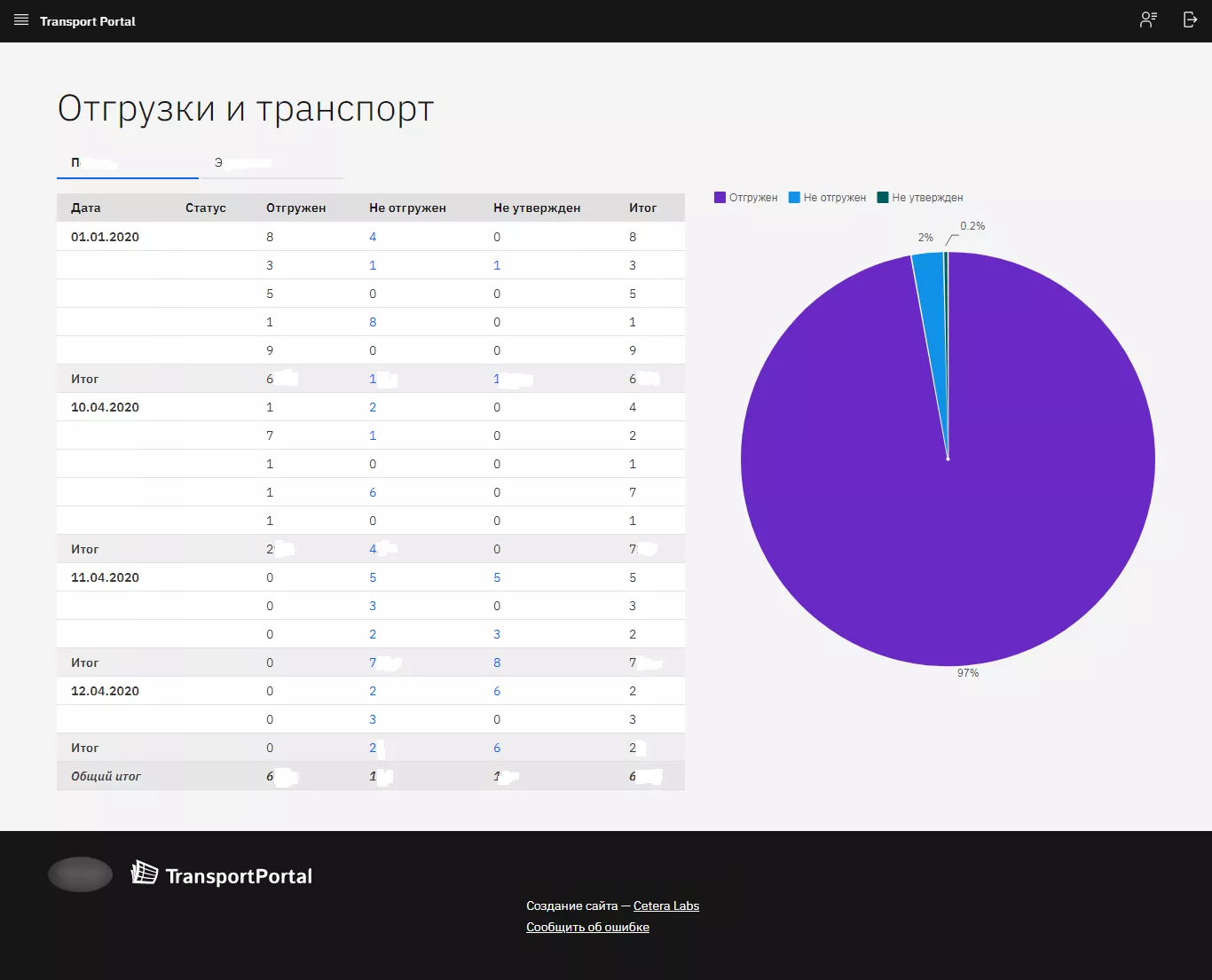Open the blue "4" link for 01.01.2020
The width and height of the screenshot is (1212, 980).
pos(373,237)
